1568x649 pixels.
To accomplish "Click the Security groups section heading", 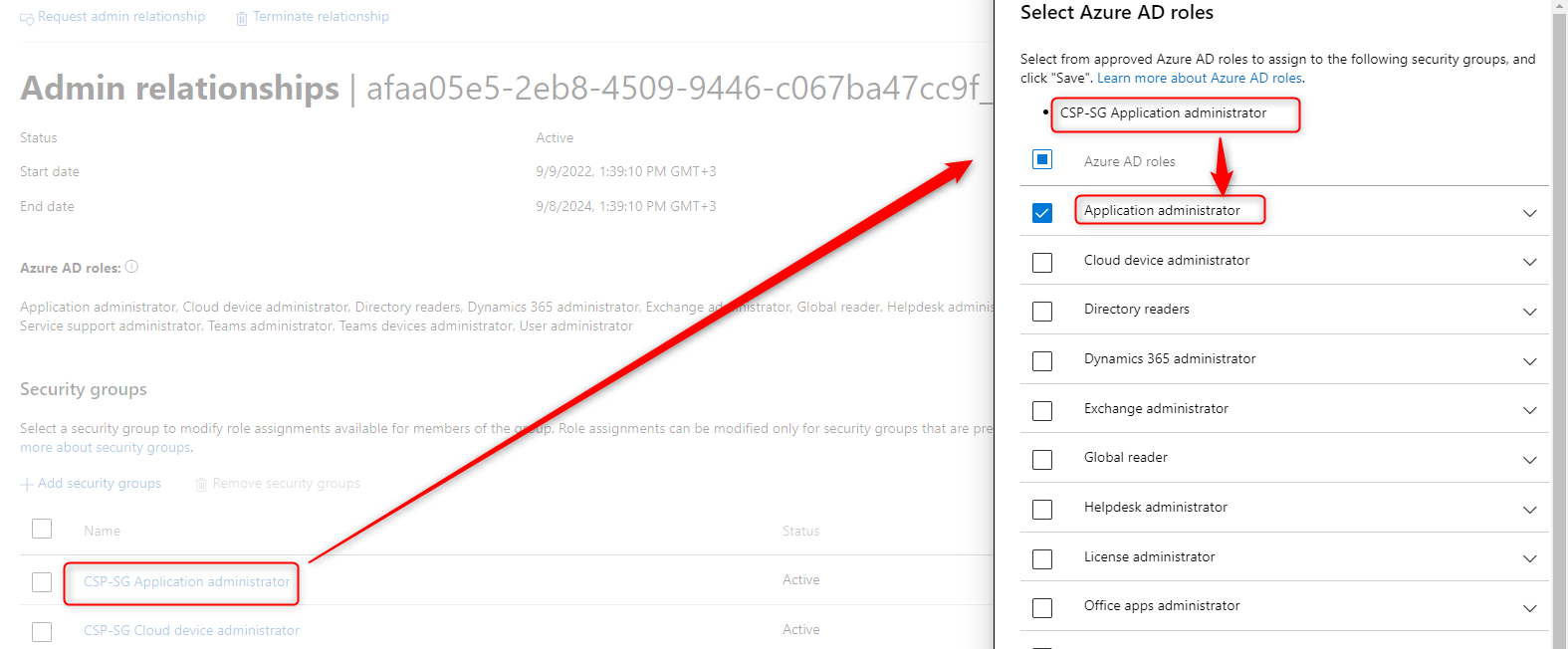I will pyautogui.click(x=84, y=389).
